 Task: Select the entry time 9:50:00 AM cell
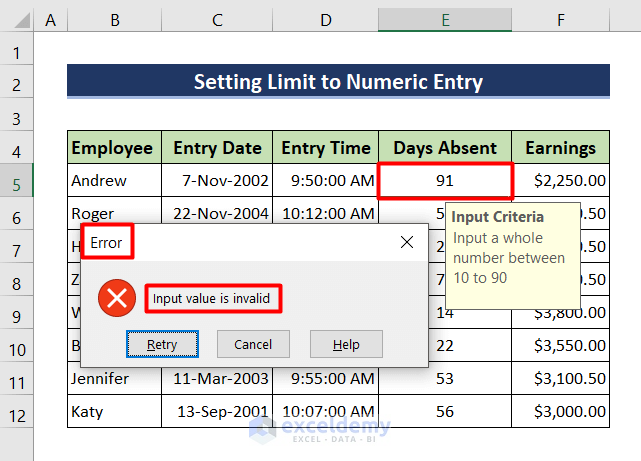tap(325, 181)
